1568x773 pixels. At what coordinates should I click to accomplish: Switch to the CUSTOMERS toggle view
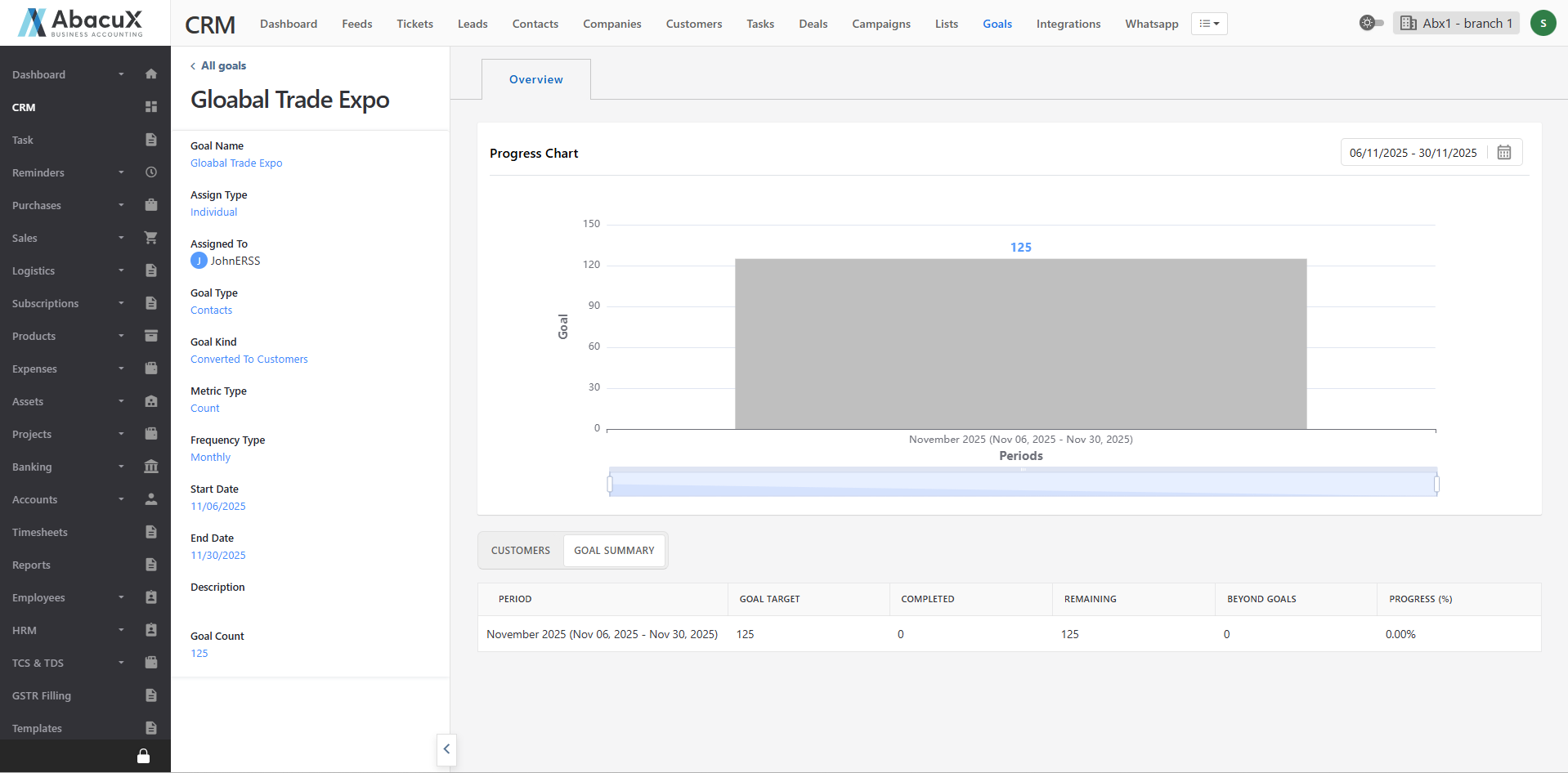(x=521, y=551)
